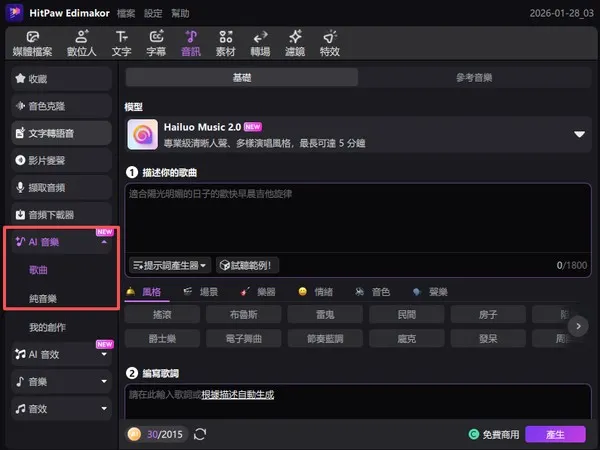The image size is (600, 450).
Task: Toggle the 民間 style tag
Action: click(406, 315)
